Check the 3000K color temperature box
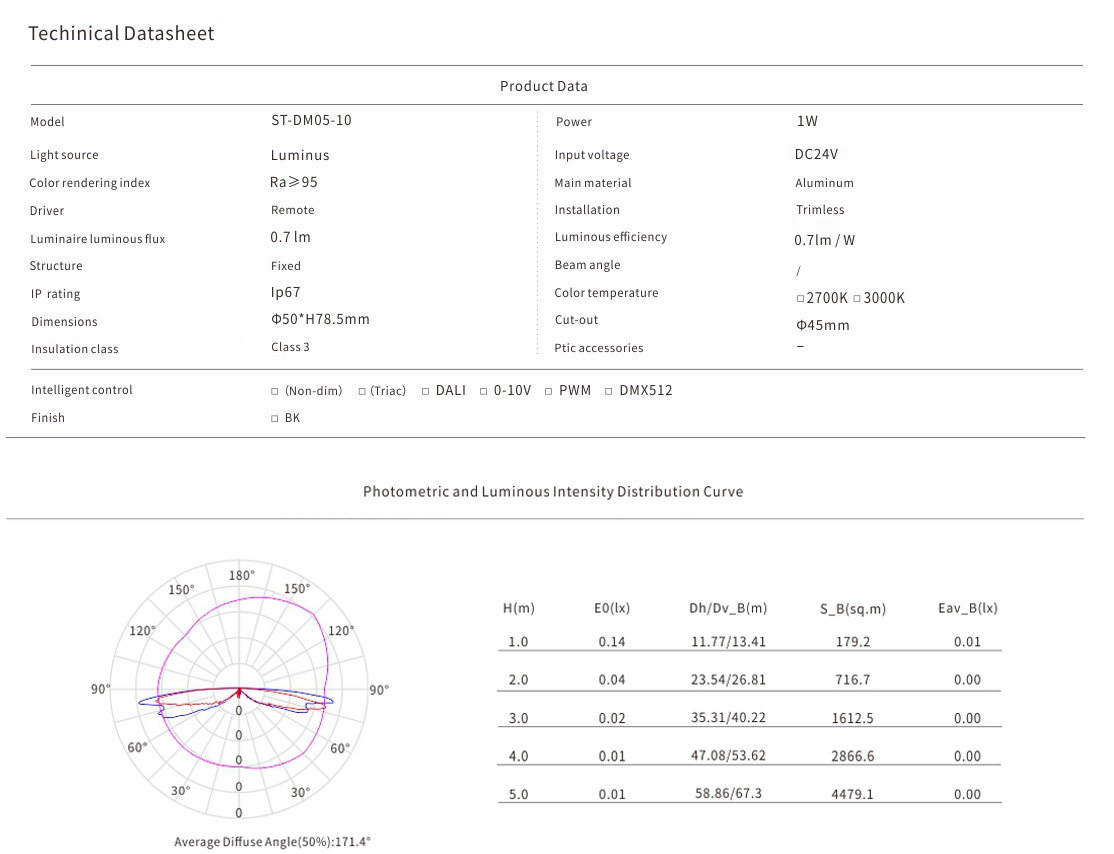The image size is (1114, 854). pos(857,299)
